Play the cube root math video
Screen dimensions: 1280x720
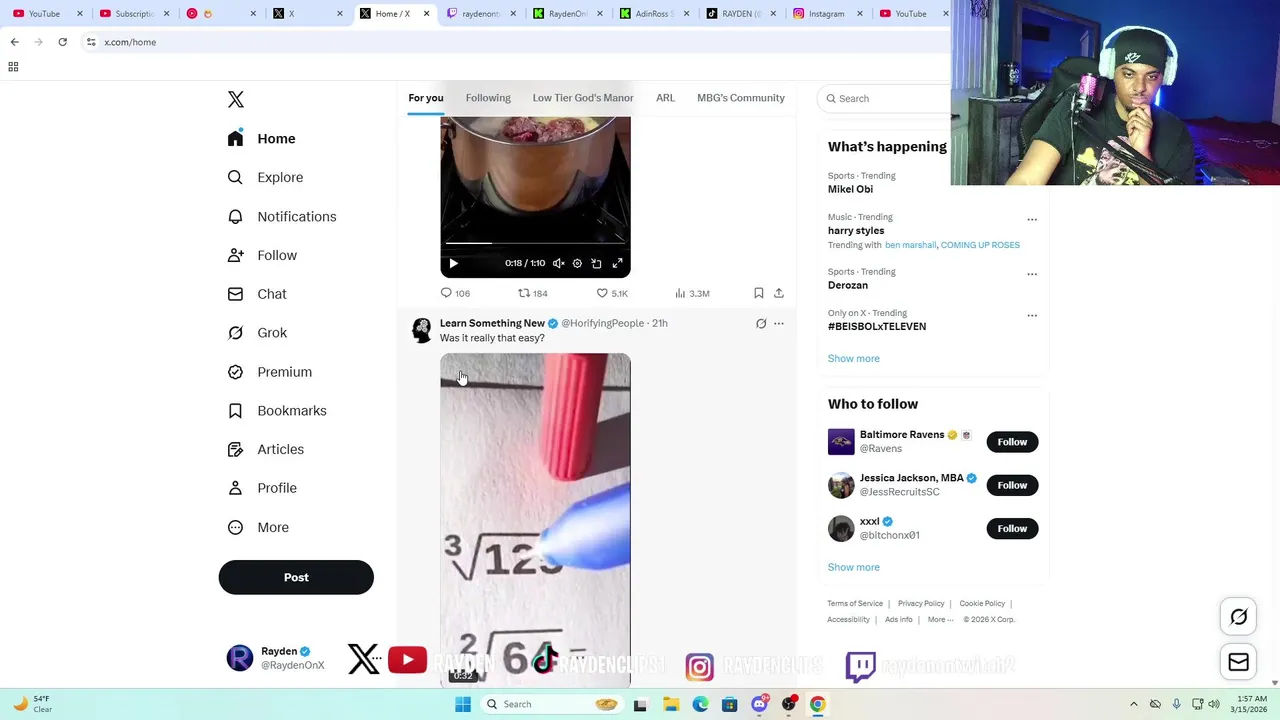[x=535, y=520]
